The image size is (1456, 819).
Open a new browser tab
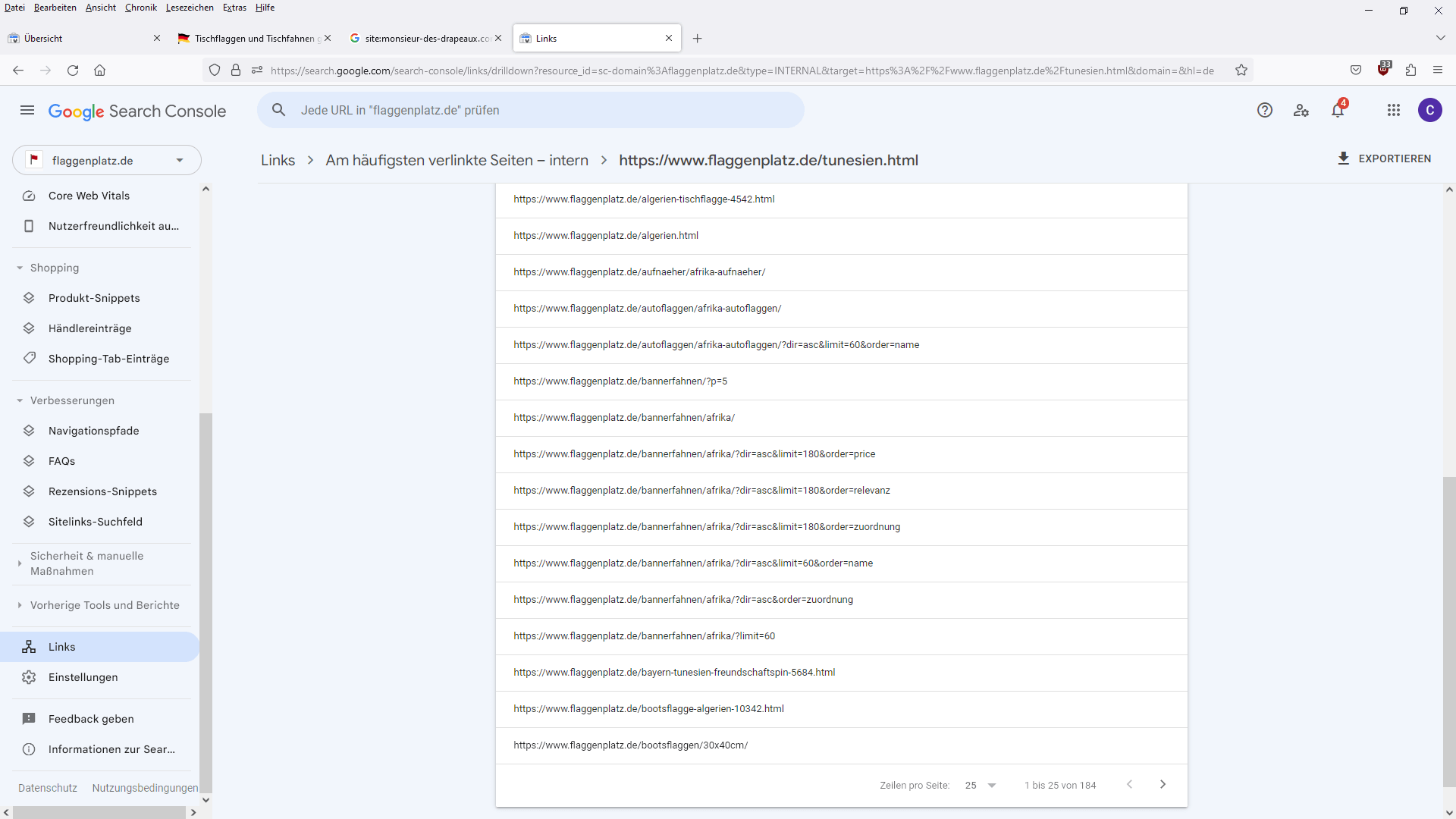tap(698, 39)
